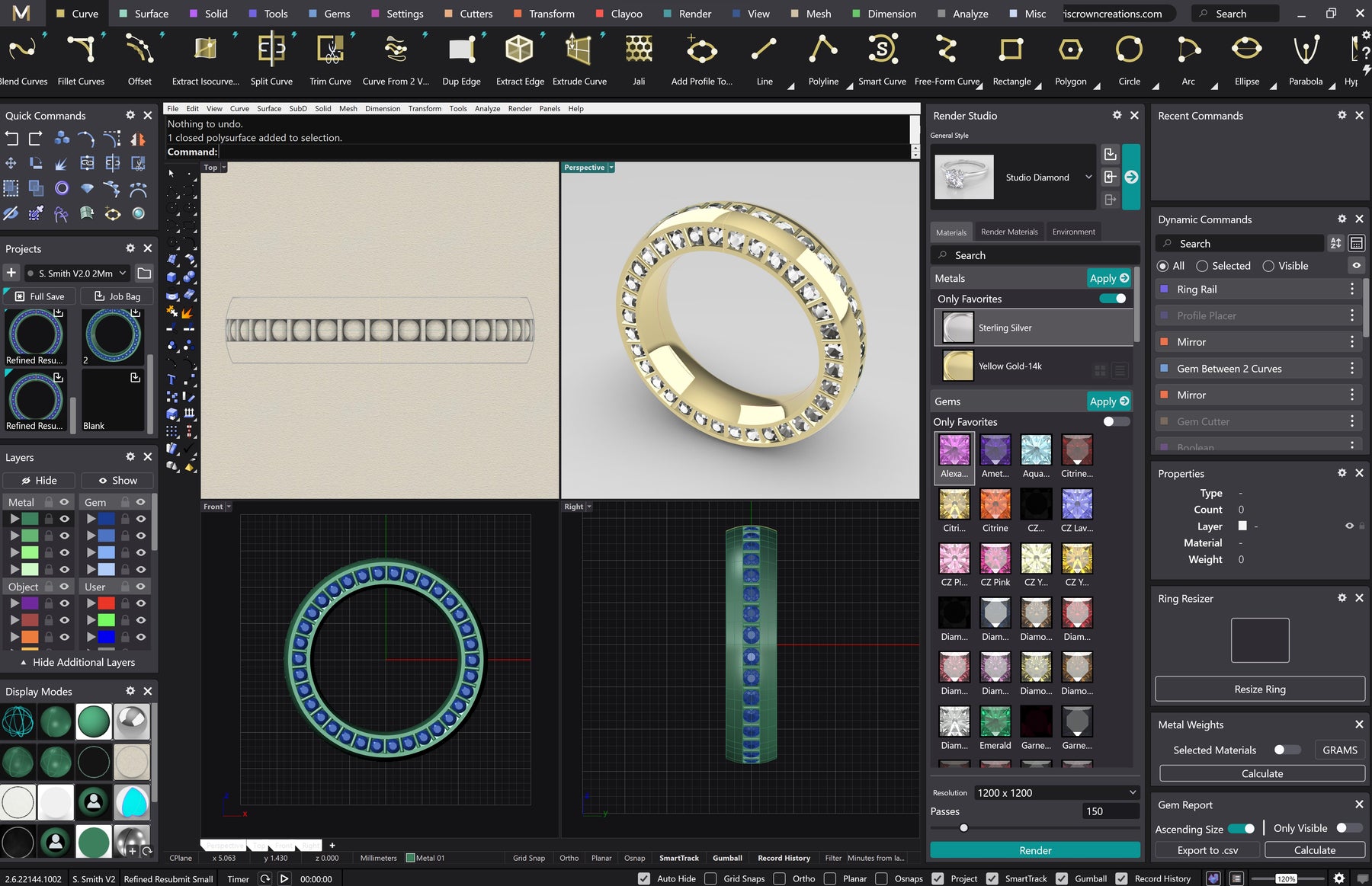Select the Yellow Gold-14k material

(x=1010, y=366)
